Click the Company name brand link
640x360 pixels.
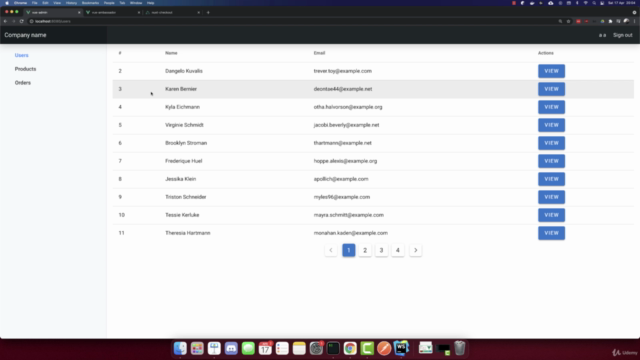pos(25,35)
